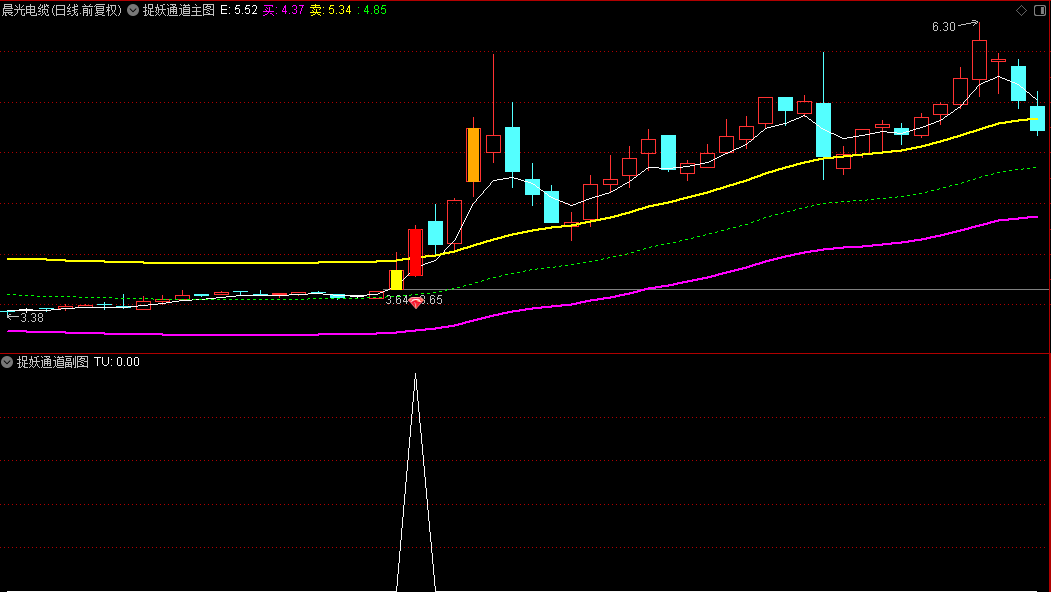Click the E: 5.52 value

pyautogui.click(x=239, y=10)
